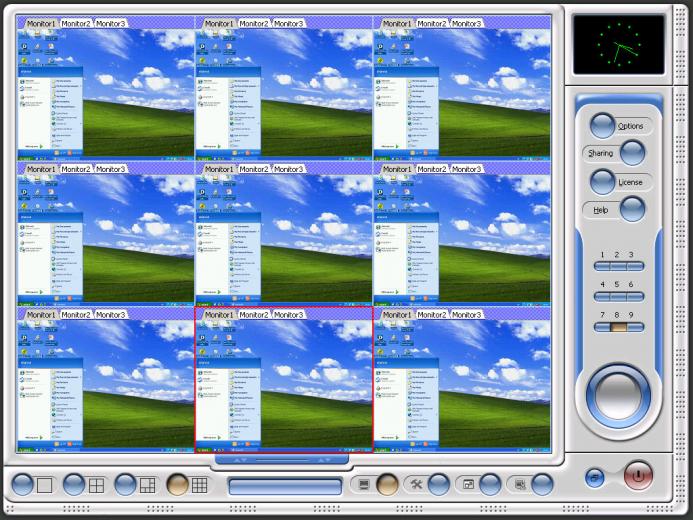
Task: Select the top-left remote desktop thumbnail
Action: pyautogui.click(x=106, y=94)
